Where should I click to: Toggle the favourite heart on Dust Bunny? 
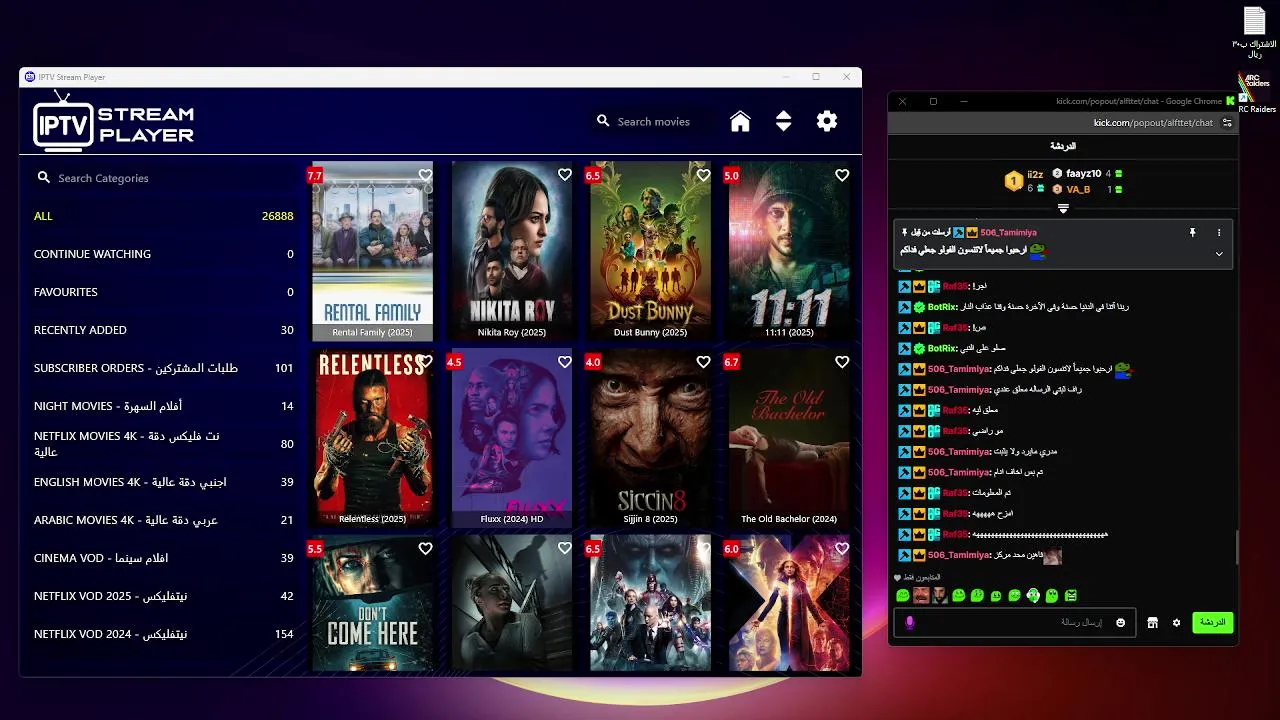point(703,175)
